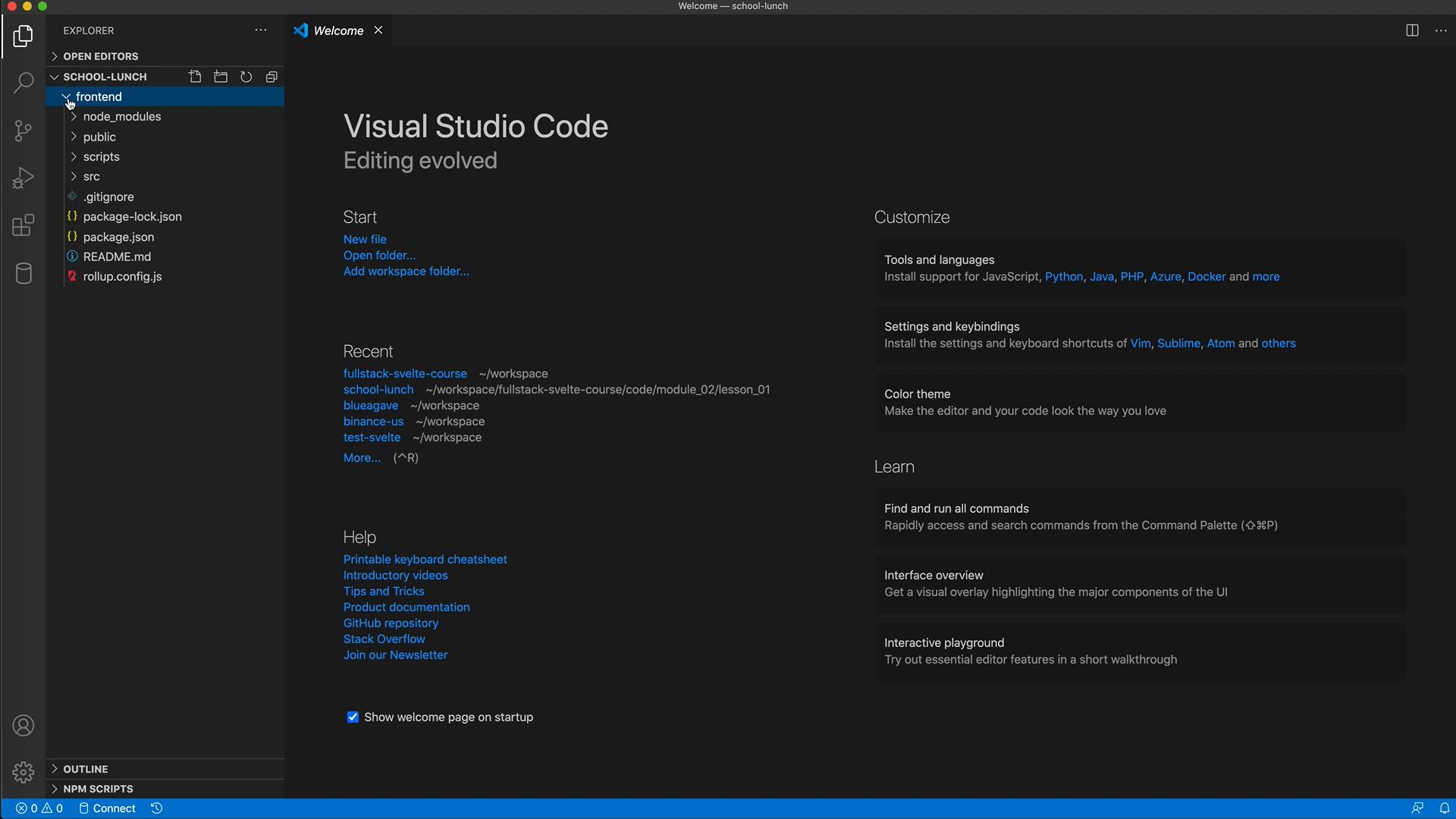Screen dimensions: 1456x819
Task: Open the Source Control view
Action: 23,130
